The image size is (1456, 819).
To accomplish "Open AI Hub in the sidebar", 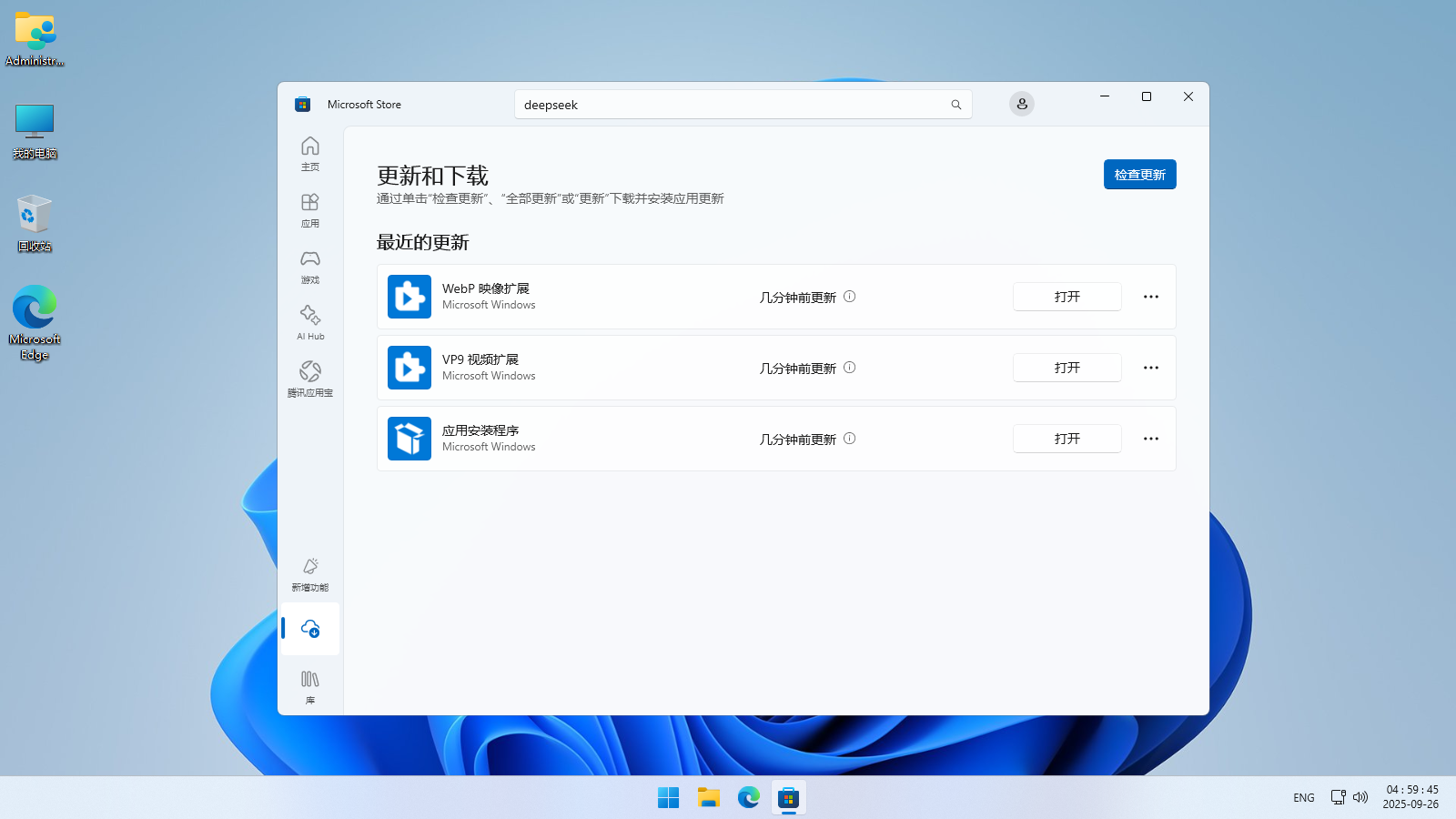I will (x=310, y=323).
